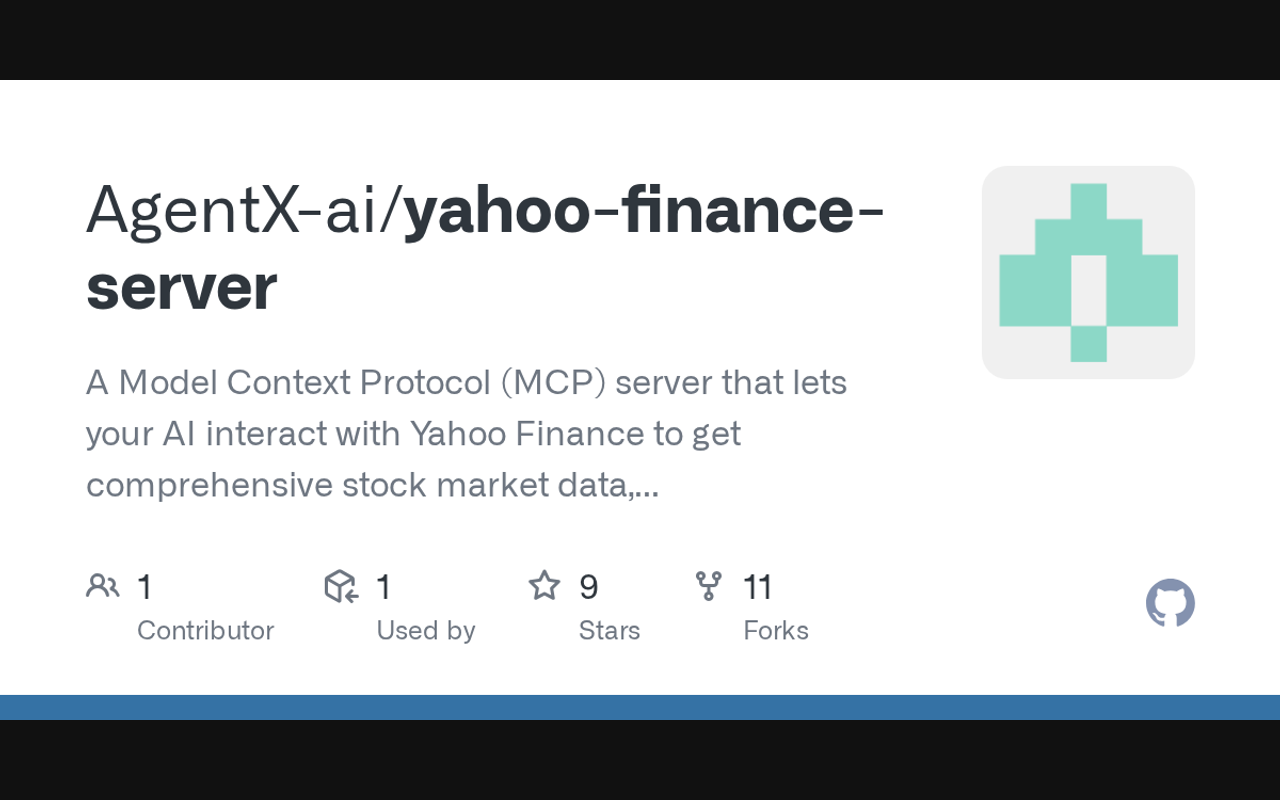Click the Stars star icon
Screen dimensions: 1280x800
click(x=544, y=586)
